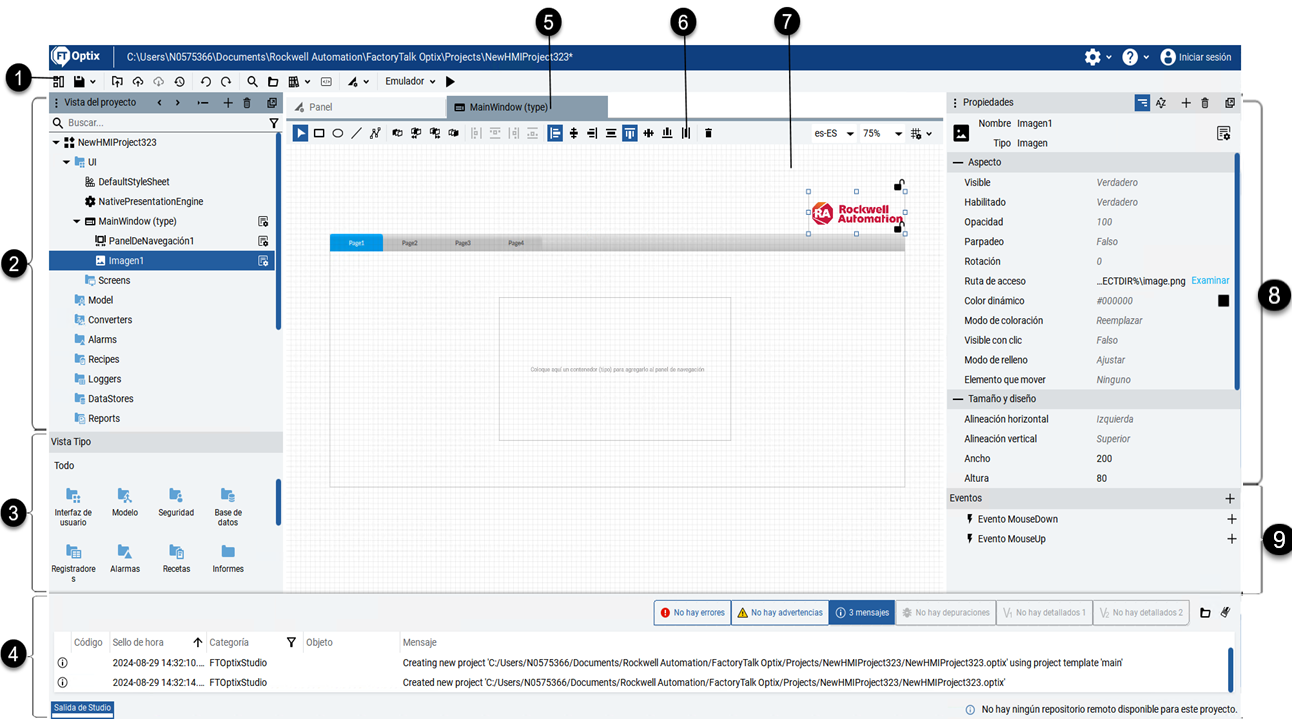Open the save options dropdown arrow
Image resolution: width=1292 pixels, height=719 pixels.
(93, 82)
